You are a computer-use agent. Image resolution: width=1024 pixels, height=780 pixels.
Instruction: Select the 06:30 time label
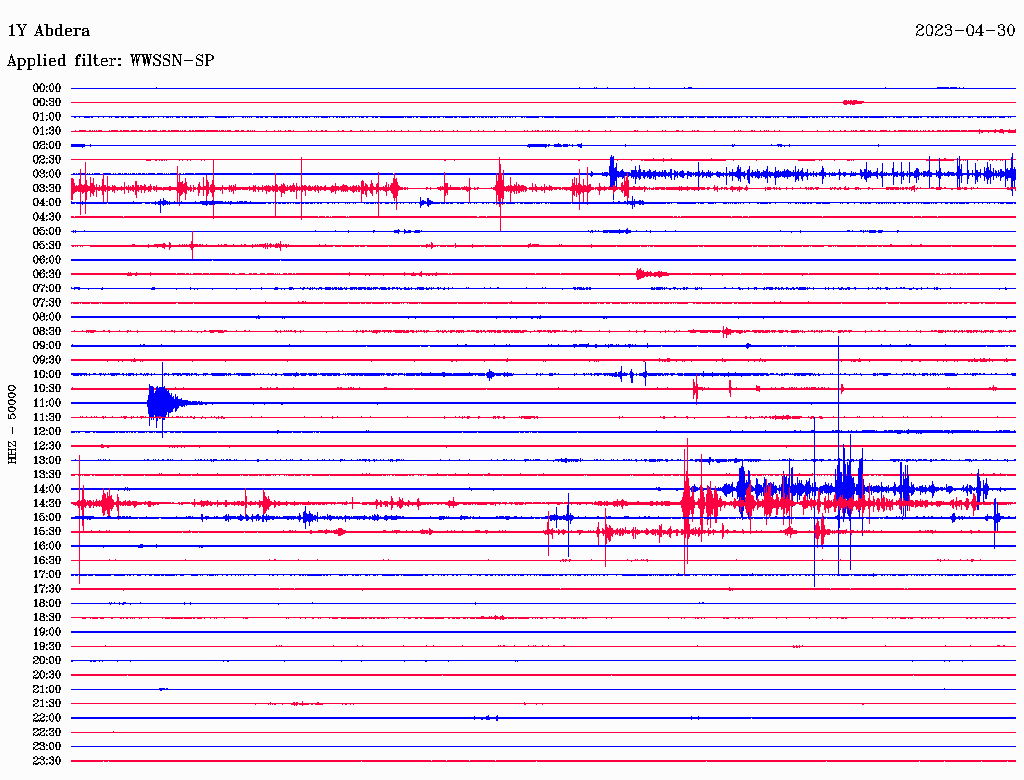tap(47, 274)
